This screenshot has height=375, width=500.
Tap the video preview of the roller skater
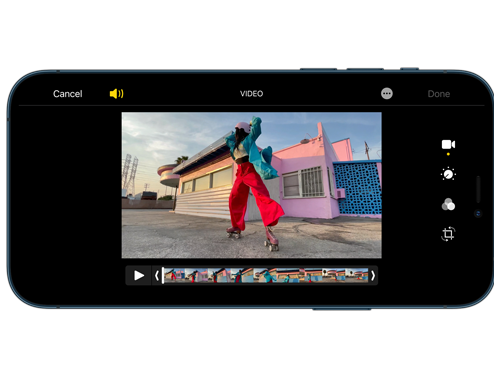pos(252,185)
